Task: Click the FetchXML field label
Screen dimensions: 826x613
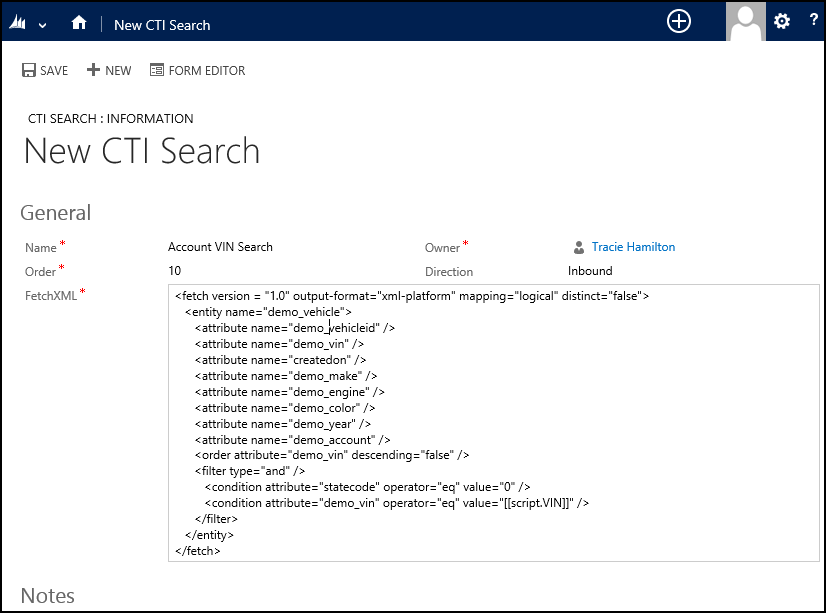Action: [51, 295]
